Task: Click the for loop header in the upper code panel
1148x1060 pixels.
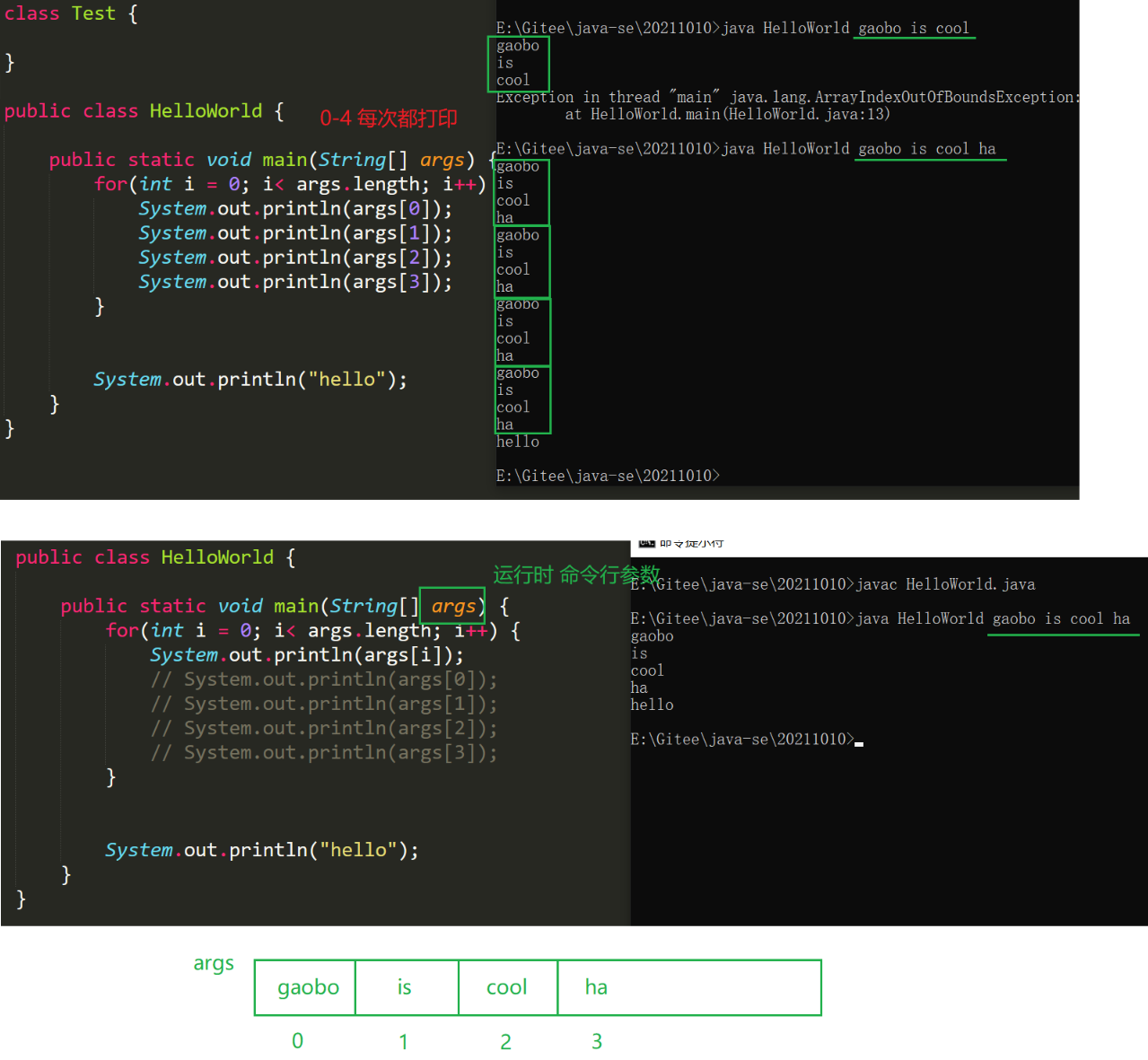Action: click(290, 184)
